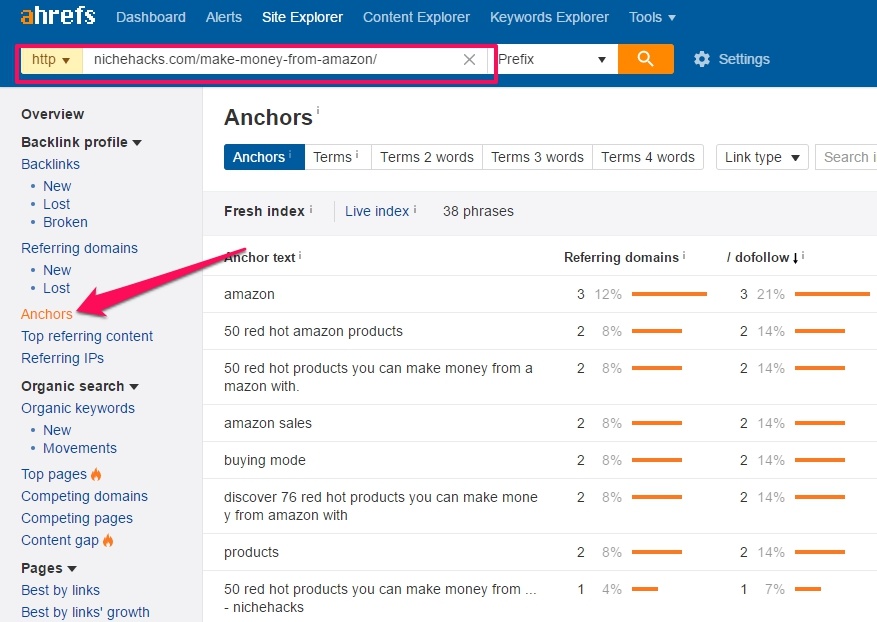Open Anchors in the sidebar
The height and width of the screenshot is (622, 877).
pyautogui.click(x=47, y=314)
